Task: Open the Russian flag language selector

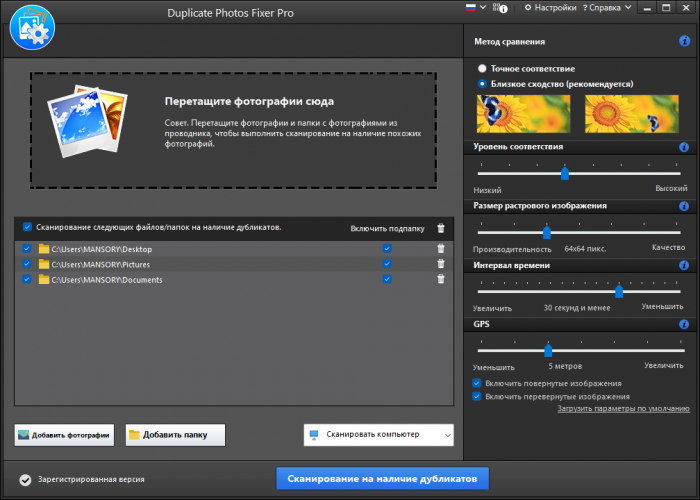Action: tap(476, 8)
